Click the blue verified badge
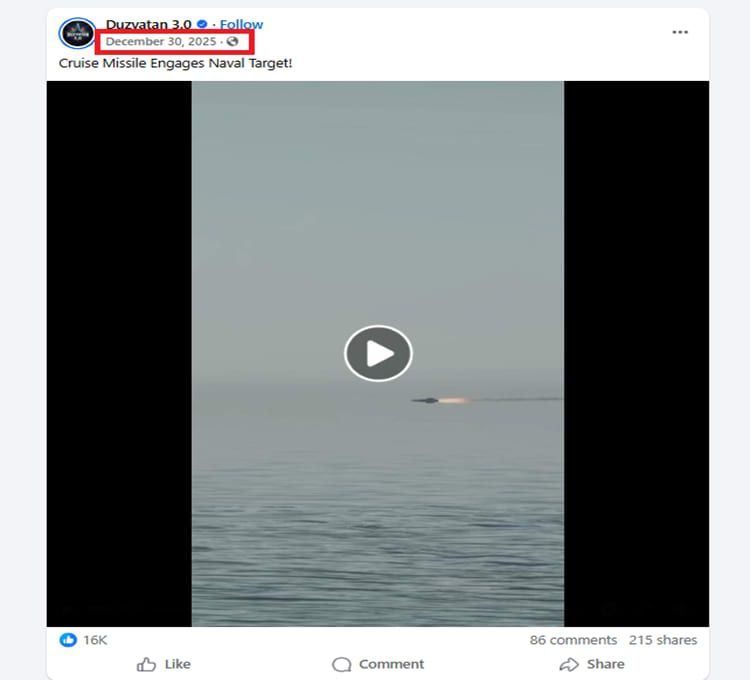750x680 pixels. click(202, 24)
